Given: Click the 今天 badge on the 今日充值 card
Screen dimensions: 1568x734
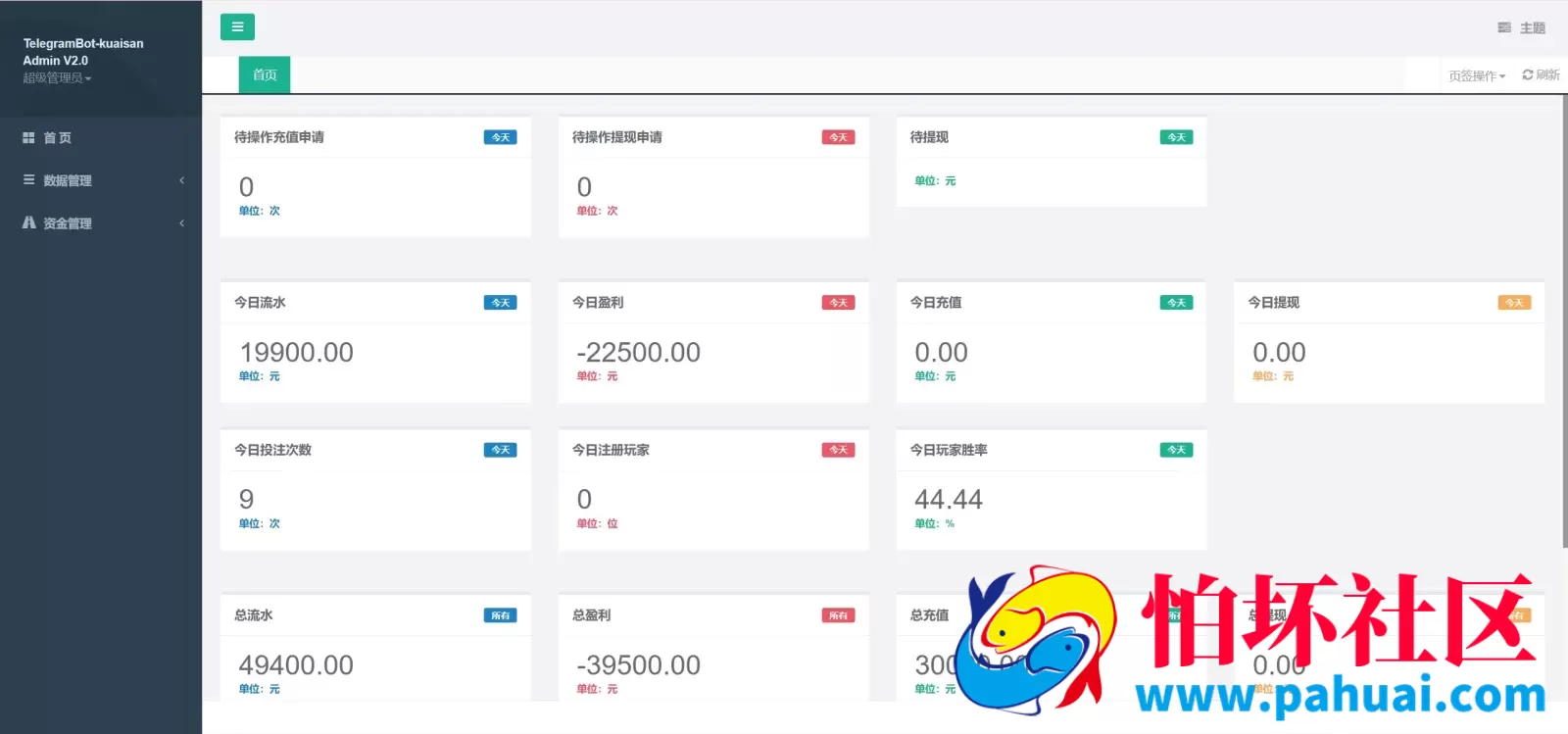Looking at the screenshot, I should click(x=1176, y=304).
